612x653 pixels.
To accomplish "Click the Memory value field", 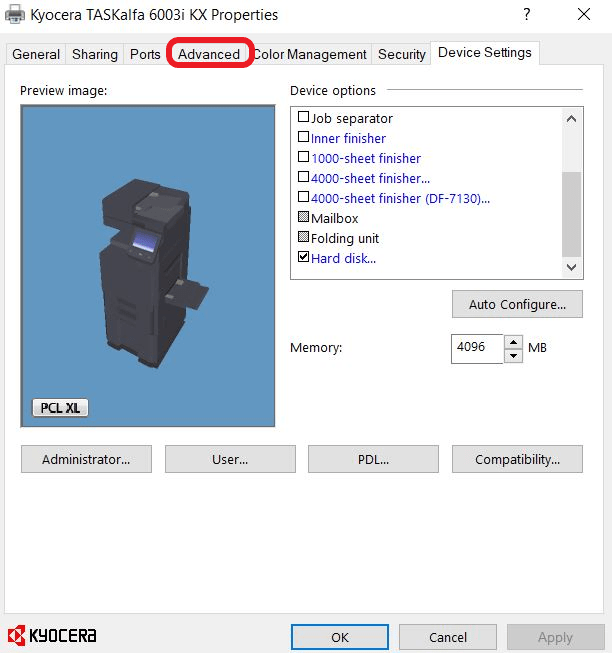I will pos(477,348).
